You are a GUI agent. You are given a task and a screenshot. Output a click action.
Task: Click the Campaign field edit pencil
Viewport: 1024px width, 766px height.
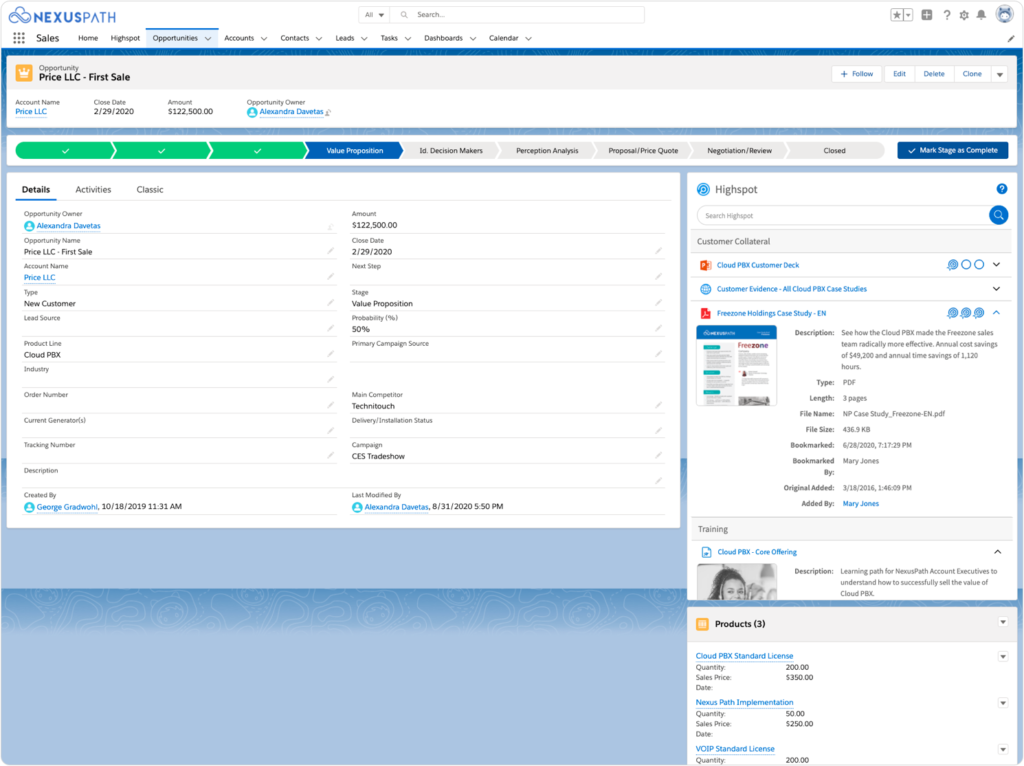pyautogui.click(x=658, y=455)
